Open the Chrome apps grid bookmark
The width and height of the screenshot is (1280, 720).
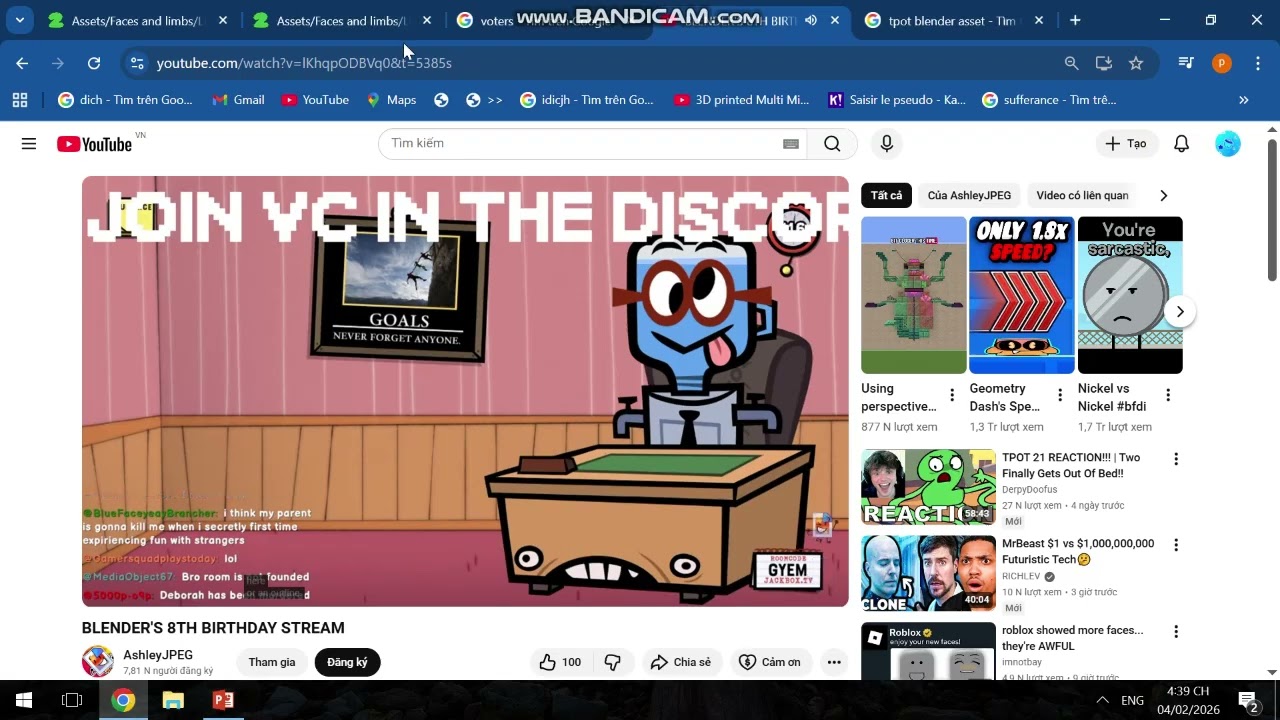(x=20, y=100)
